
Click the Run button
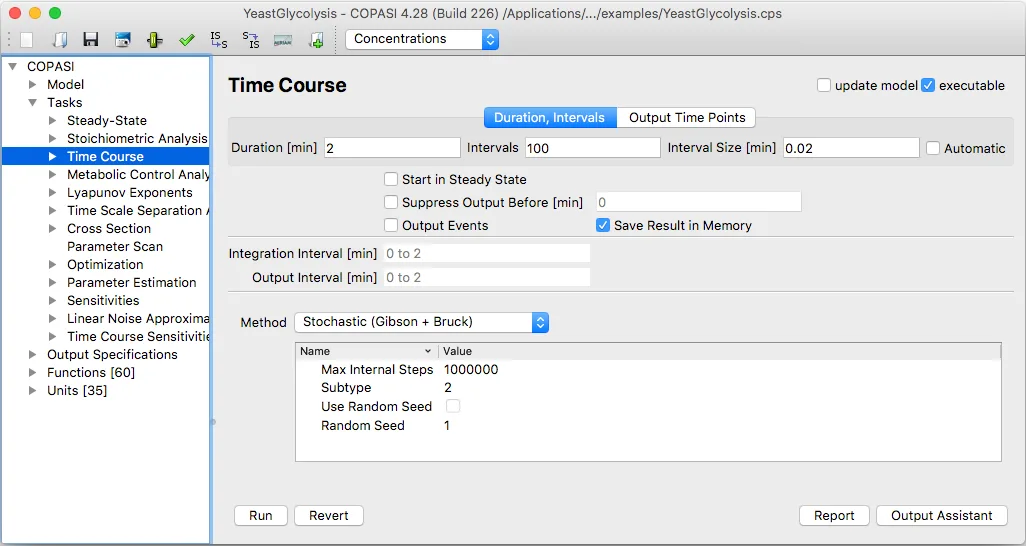261,516
